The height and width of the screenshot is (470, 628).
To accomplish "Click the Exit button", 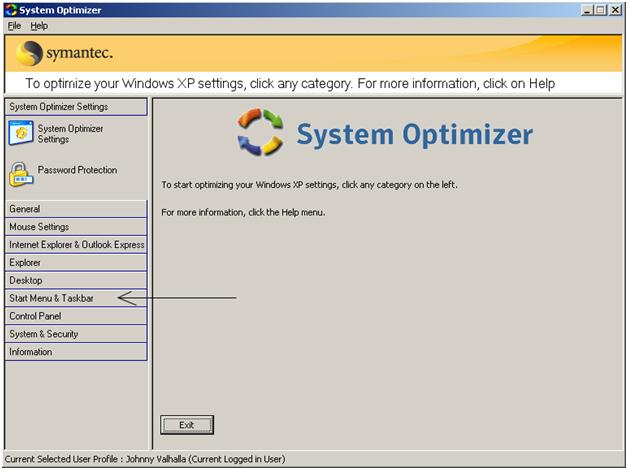I will point(187,425).
